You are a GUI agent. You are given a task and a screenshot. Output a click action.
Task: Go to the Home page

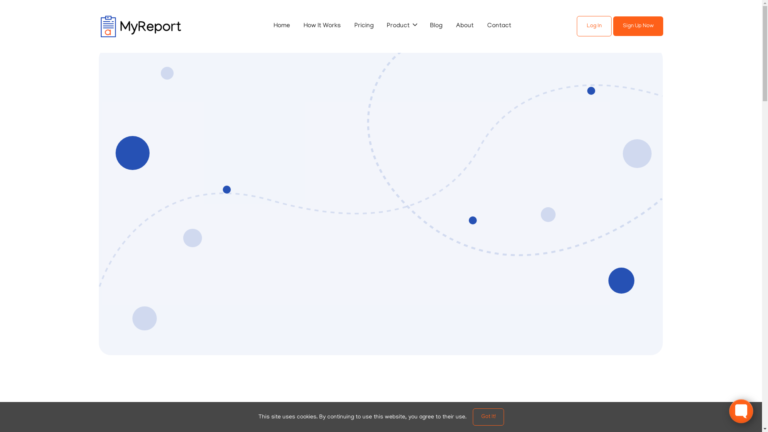tap(282, 25)
